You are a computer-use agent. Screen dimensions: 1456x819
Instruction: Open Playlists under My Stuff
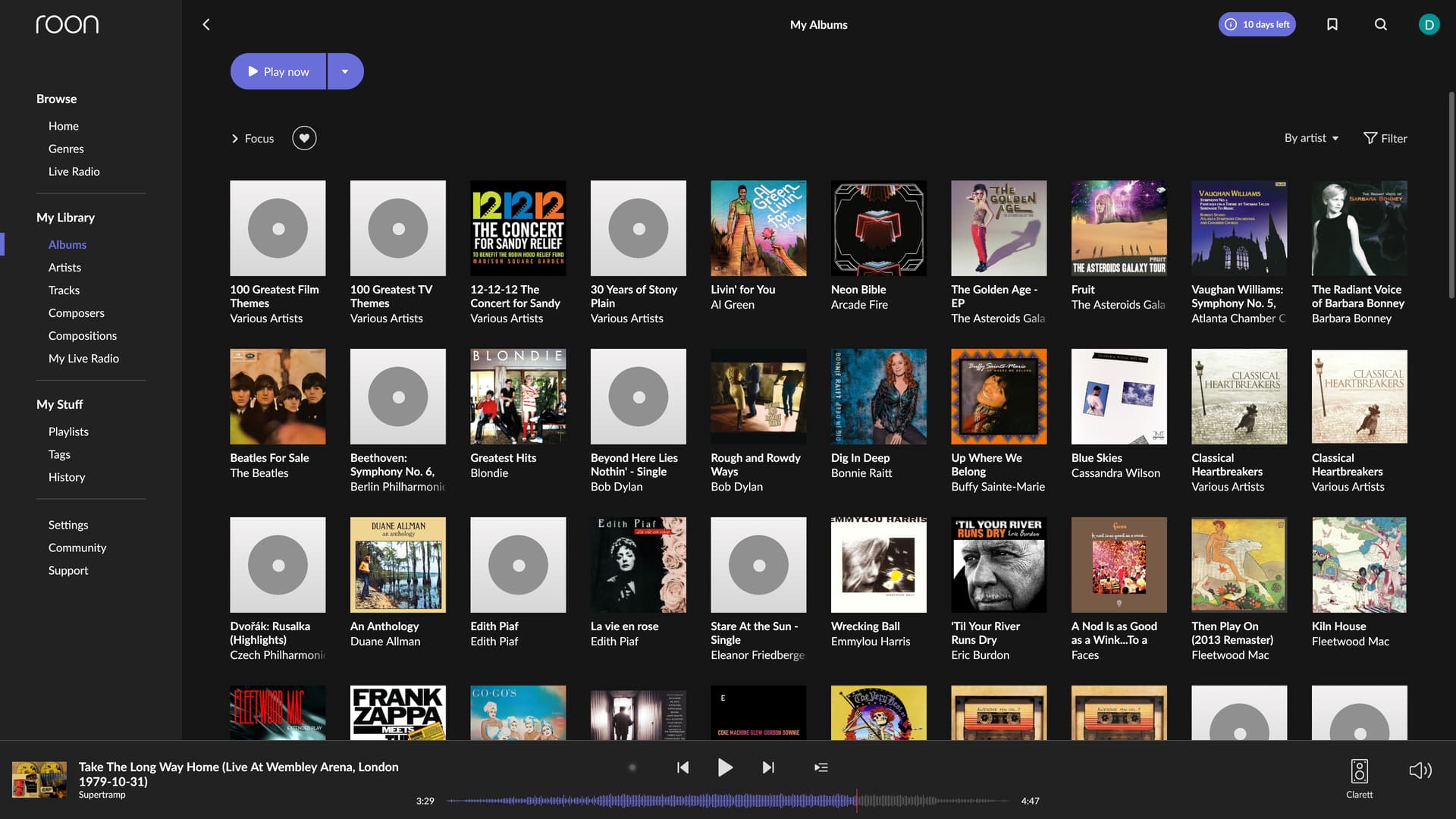point(68,431)
